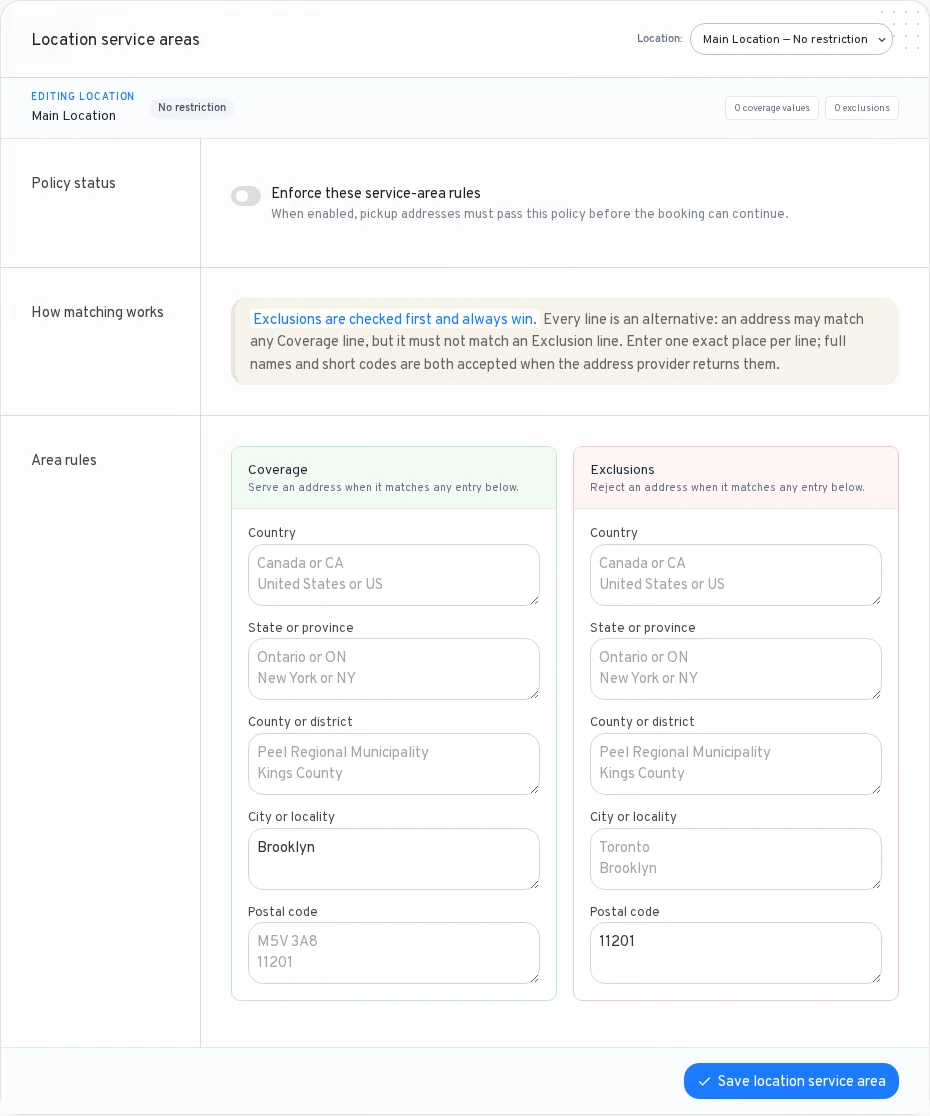The image size is (930, 1116).
Task: Click the How matching works label
Action: pyautogui.click(x=97, y=312)
